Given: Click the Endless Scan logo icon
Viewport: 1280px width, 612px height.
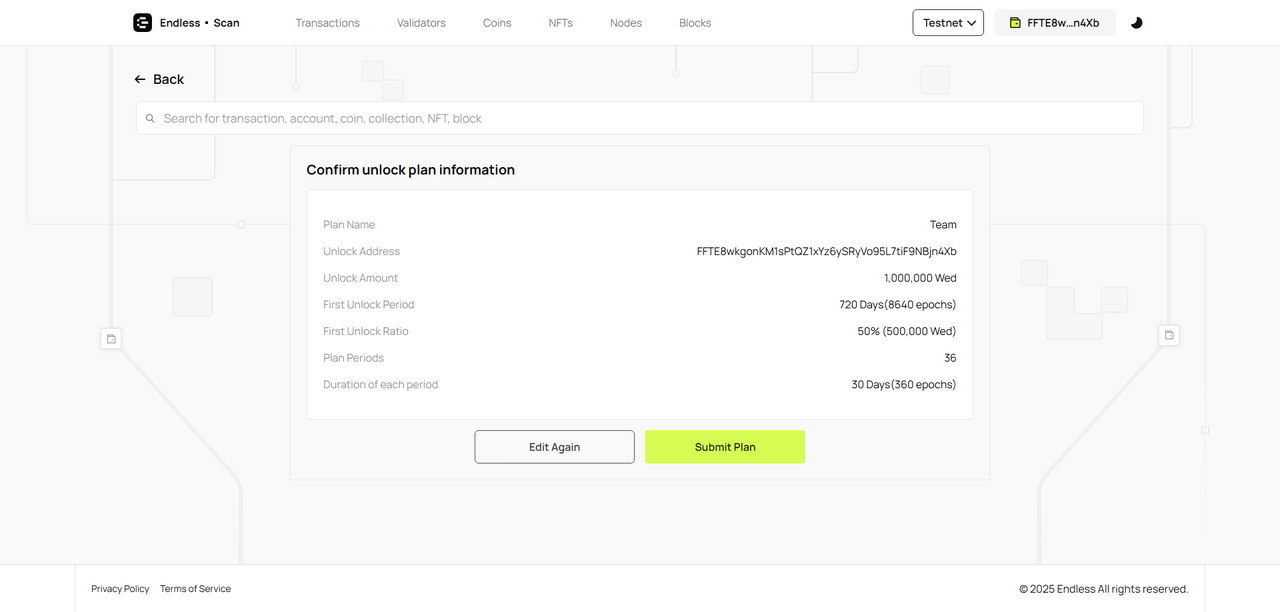Looking at the screenshot, I should click(142, 23).
